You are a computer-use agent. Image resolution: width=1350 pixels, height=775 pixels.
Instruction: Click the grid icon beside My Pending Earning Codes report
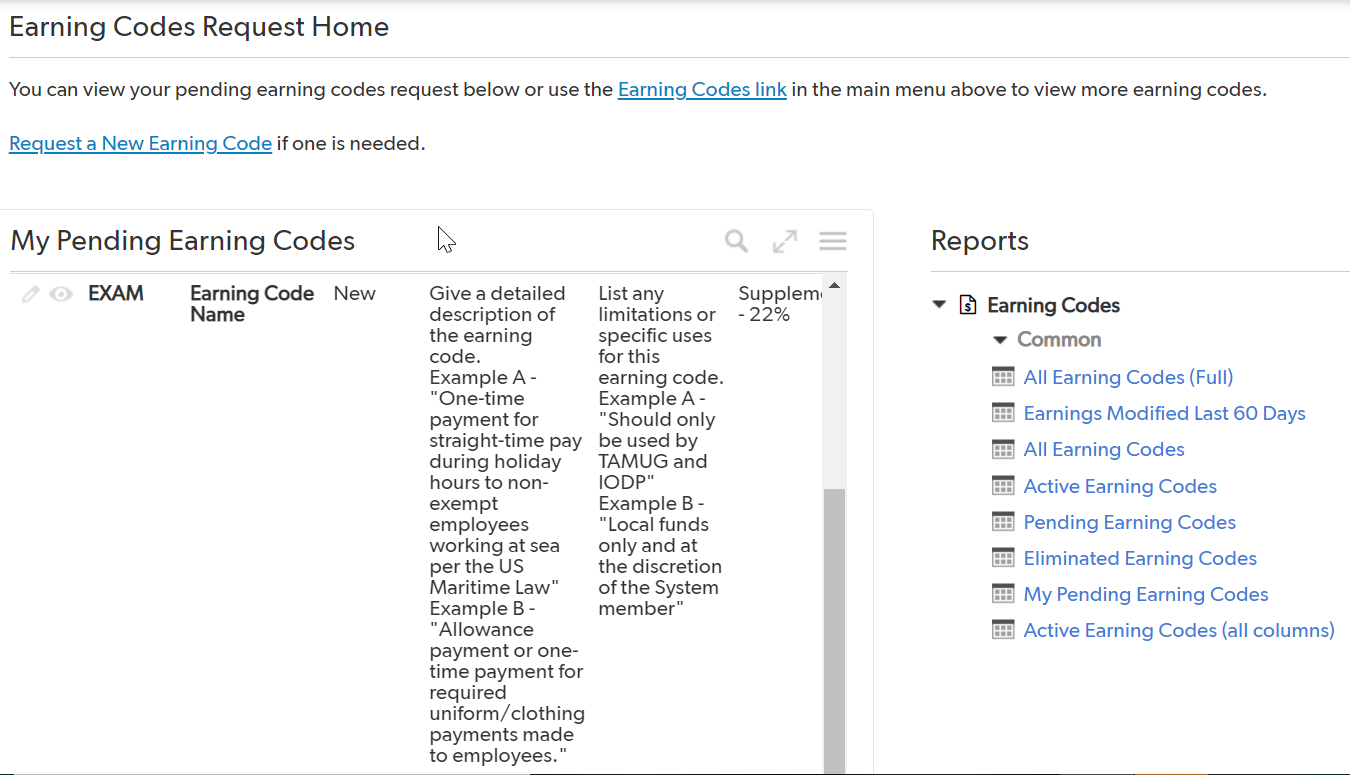point(1003,593)
